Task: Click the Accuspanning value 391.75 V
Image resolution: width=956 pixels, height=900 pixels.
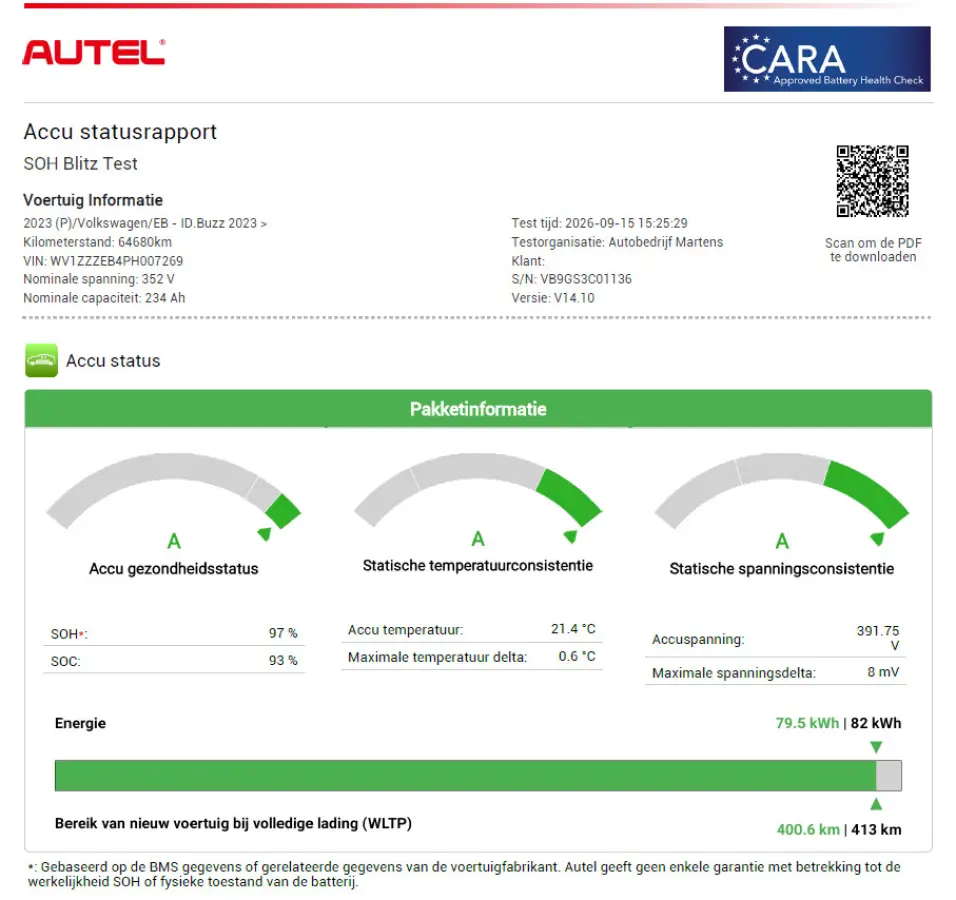Action: point(878,638)
